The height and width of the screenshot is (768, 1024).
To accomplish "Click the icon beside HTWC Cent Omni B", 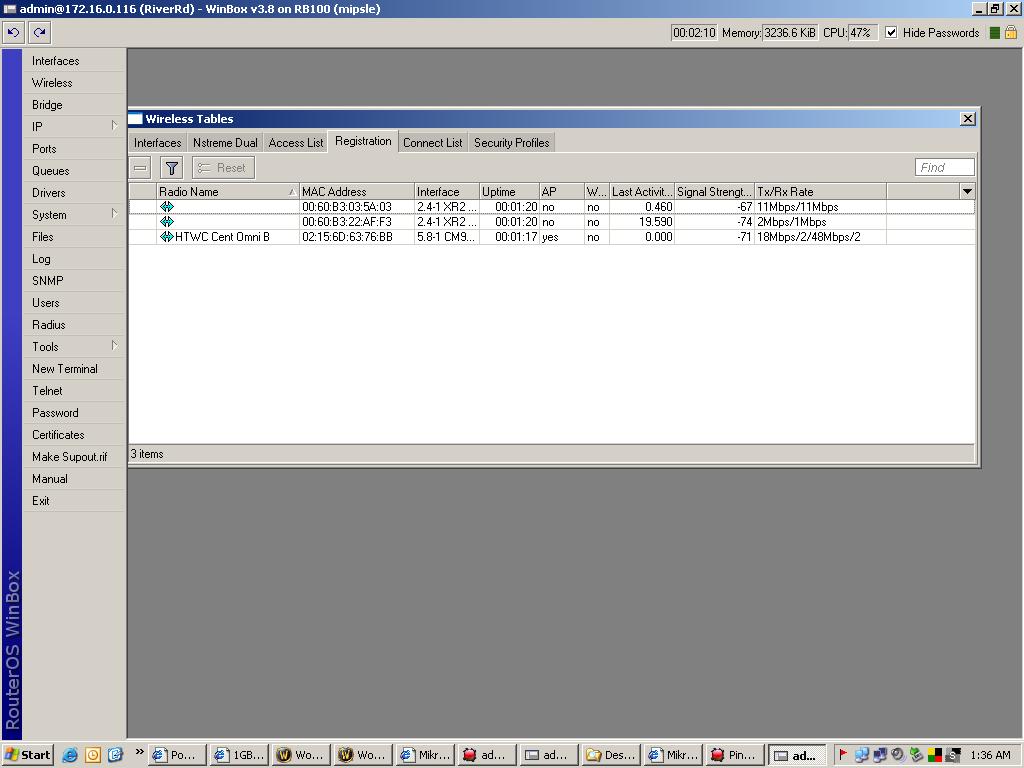I will pyautogui.click(x=167, y=237).
